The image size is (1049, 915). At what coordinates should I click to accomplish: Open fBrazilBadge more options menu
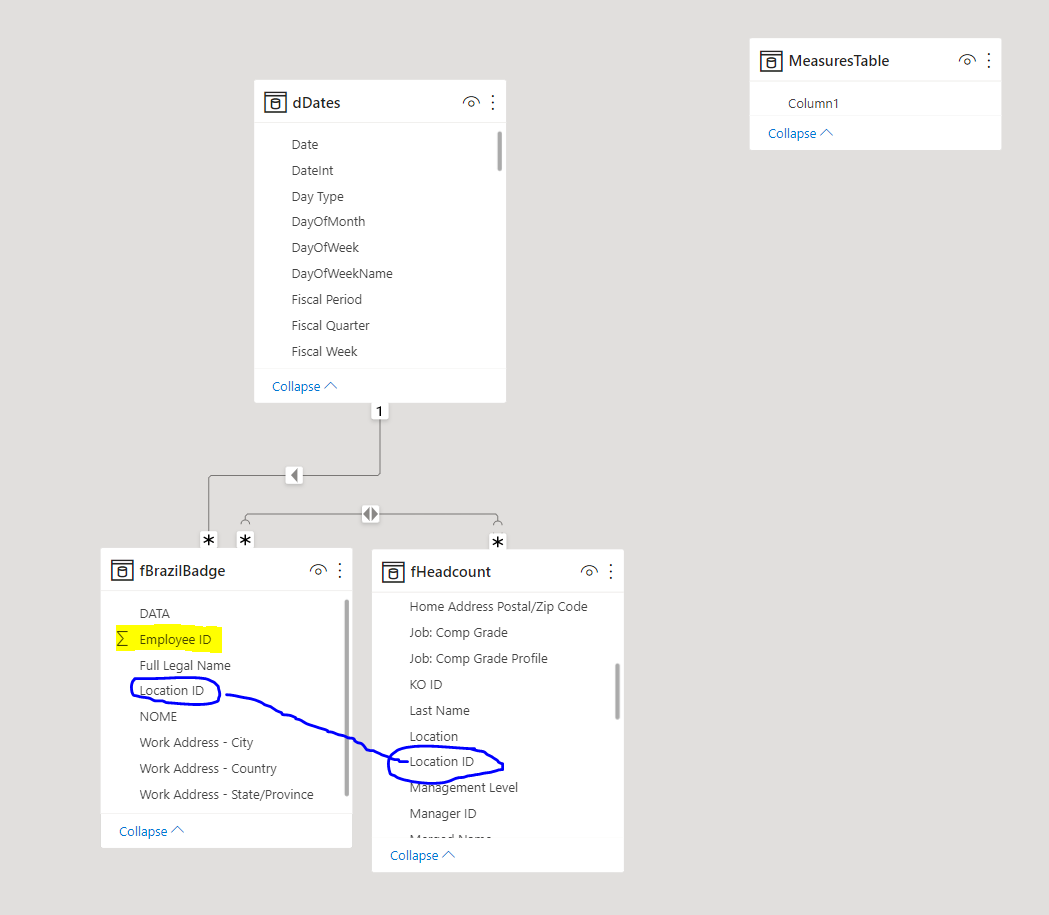pos(340,571)
